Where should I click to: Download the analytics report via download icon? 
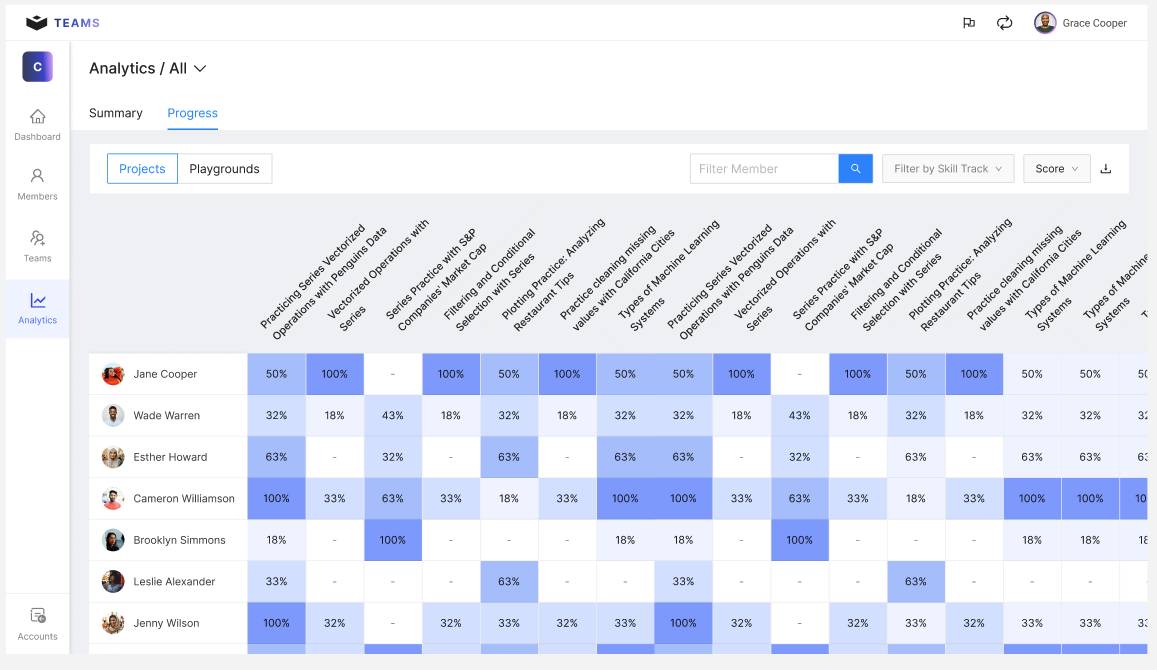1106,168
